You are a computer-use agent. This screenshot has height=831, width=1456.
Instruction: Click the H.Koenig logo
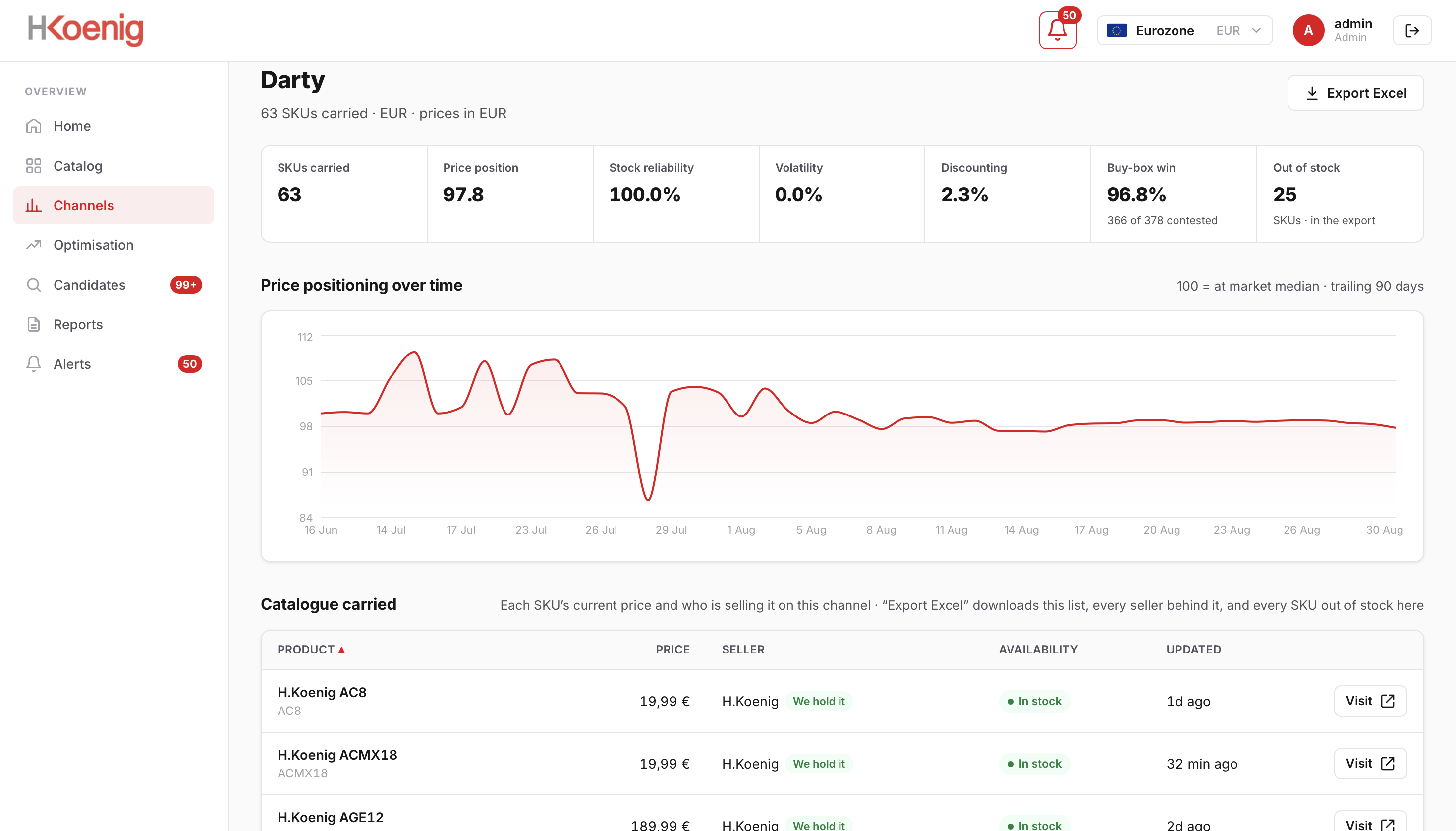click(x=86, y=30)
